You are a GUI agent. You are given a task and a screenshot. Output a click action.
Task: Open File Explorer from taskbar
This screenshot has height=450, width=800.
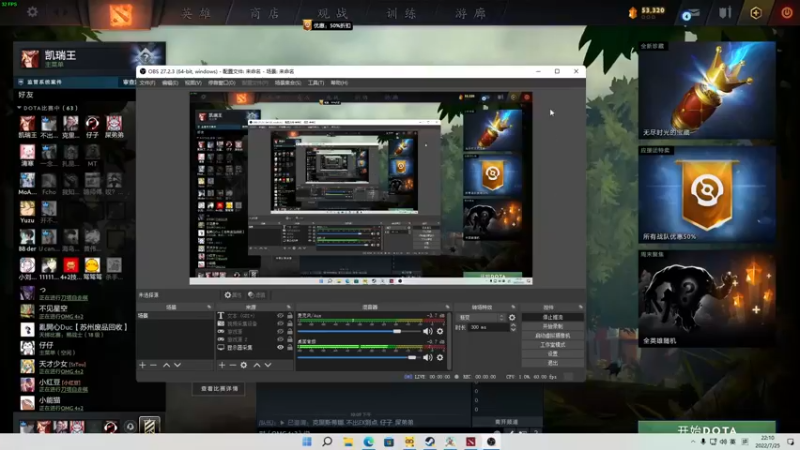(x=348, y=441)
